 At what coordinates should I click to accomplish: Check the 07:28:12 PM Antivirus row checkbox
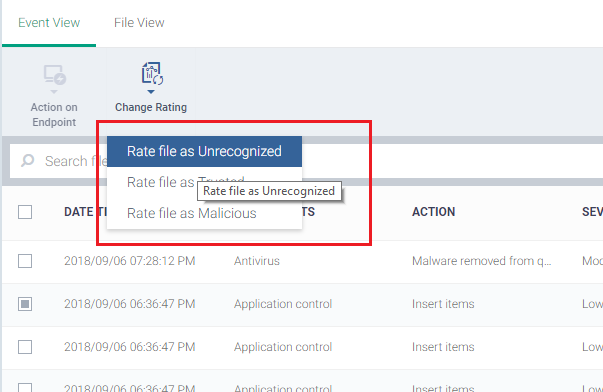[x=25, y=261]
